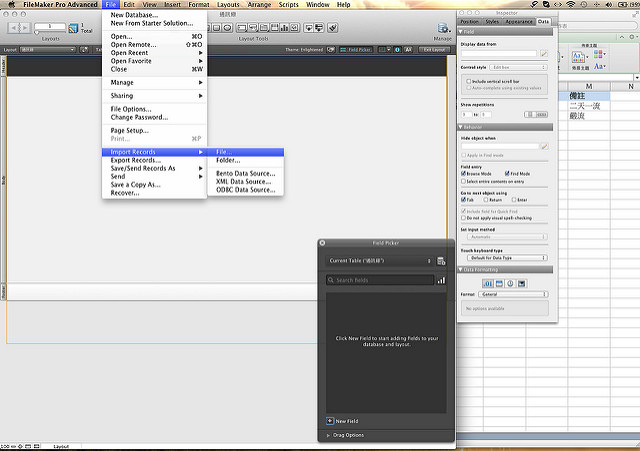The height and width of the screenshot is (451, 640).
Task: Open the Scripts menu in menu bar
Action: point(289,4)
